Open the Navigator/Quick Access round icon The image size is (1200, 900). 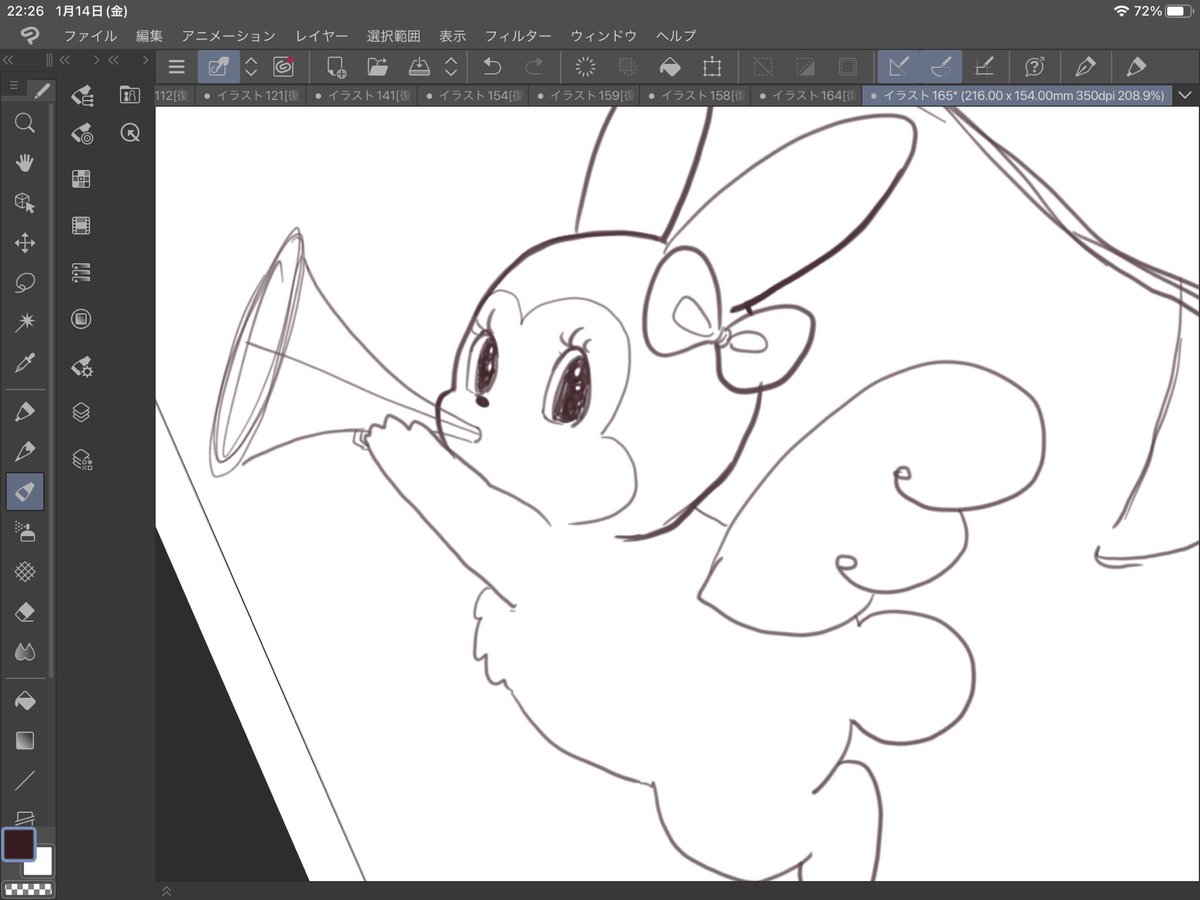[82, 319]
